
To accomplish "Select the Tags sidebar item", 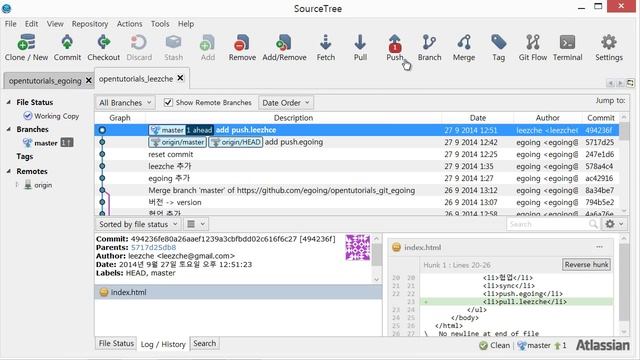I will (x=24, y=156).
